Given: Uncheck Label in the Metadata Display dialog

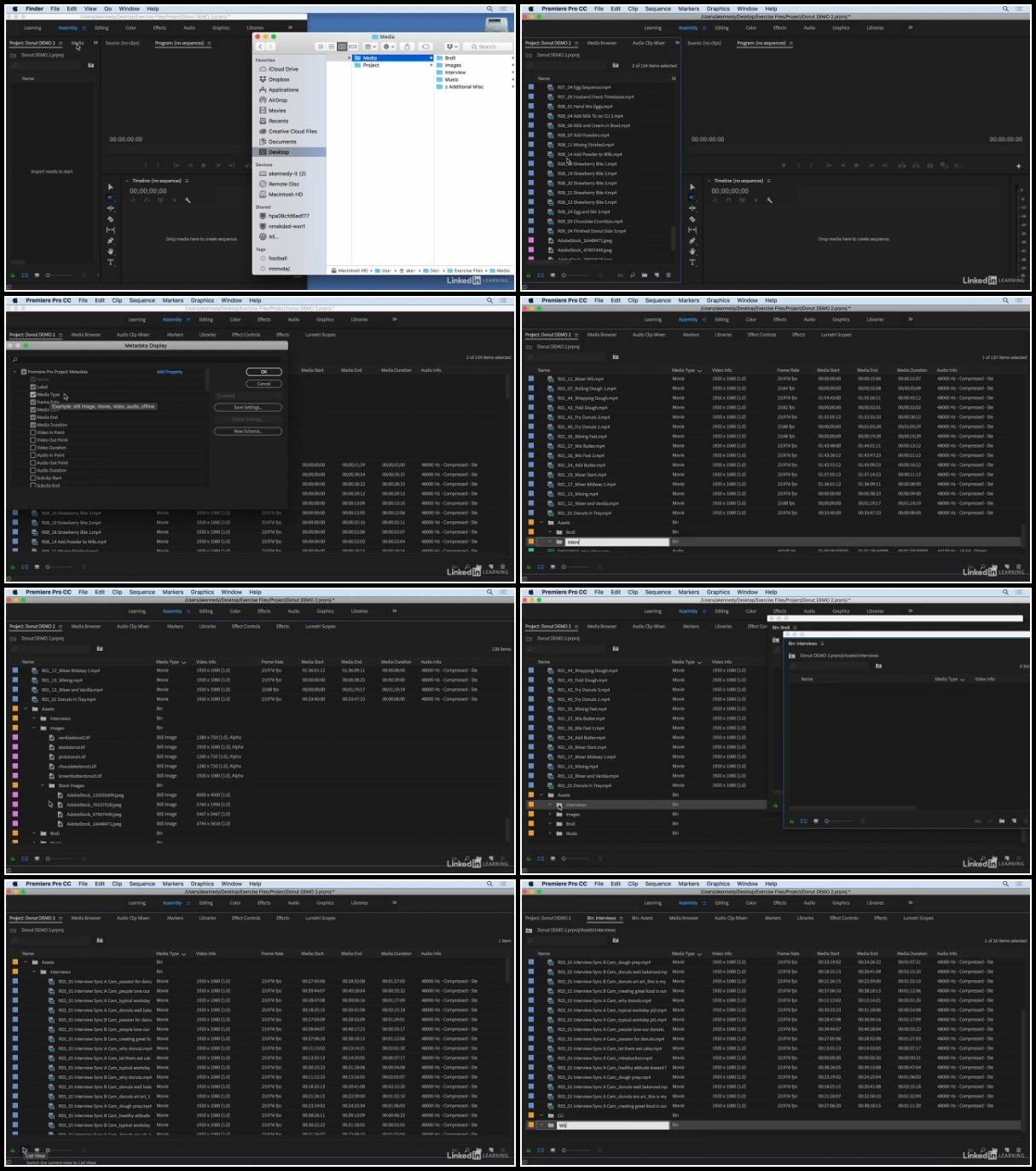Looking at the screenshot, I should click(33, 387).
